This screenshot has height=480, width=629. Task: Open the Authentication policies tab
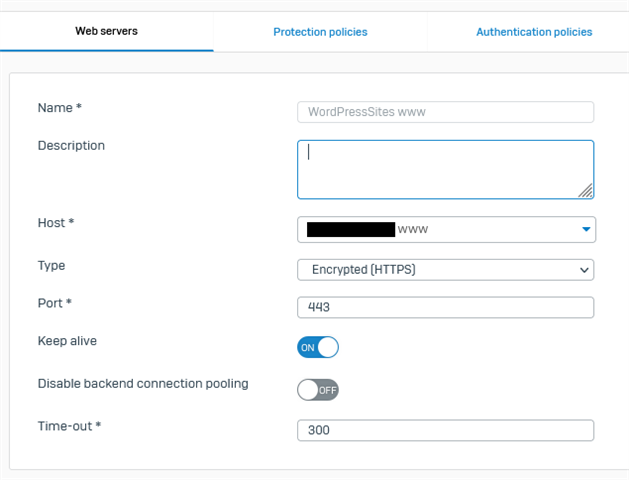tap(534, 32)
